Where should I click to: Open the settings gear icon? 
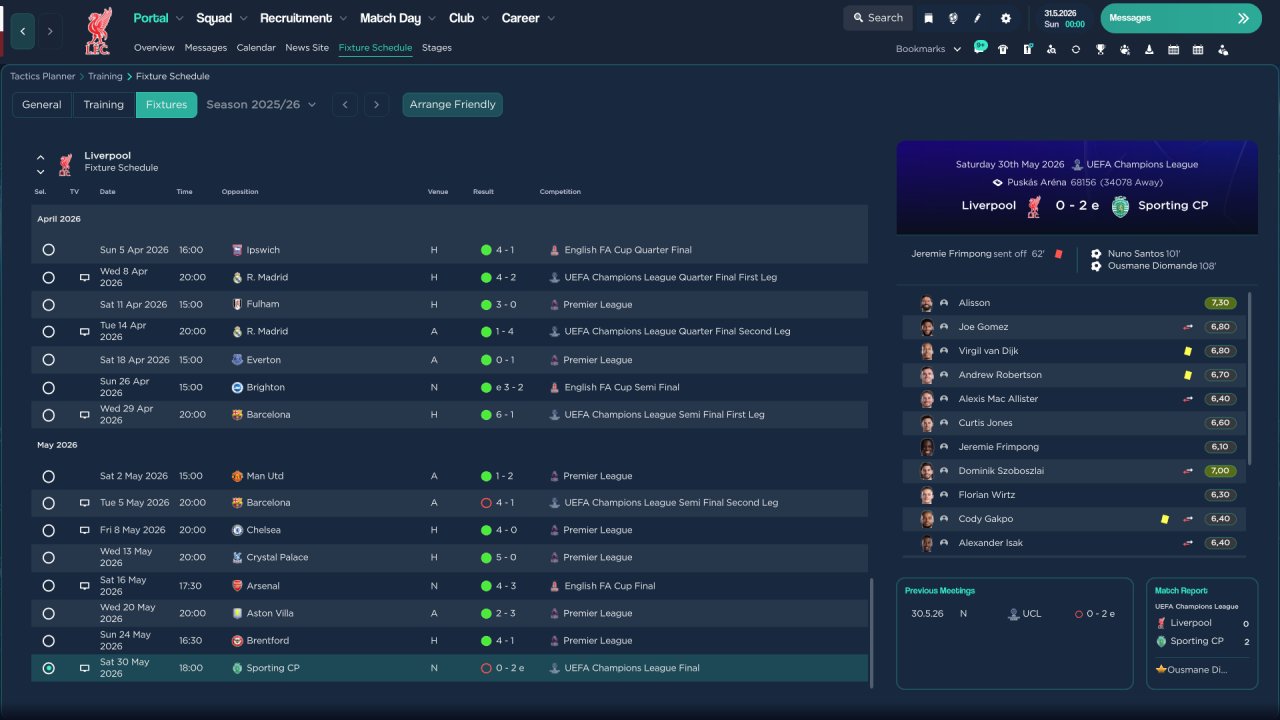1005,18
